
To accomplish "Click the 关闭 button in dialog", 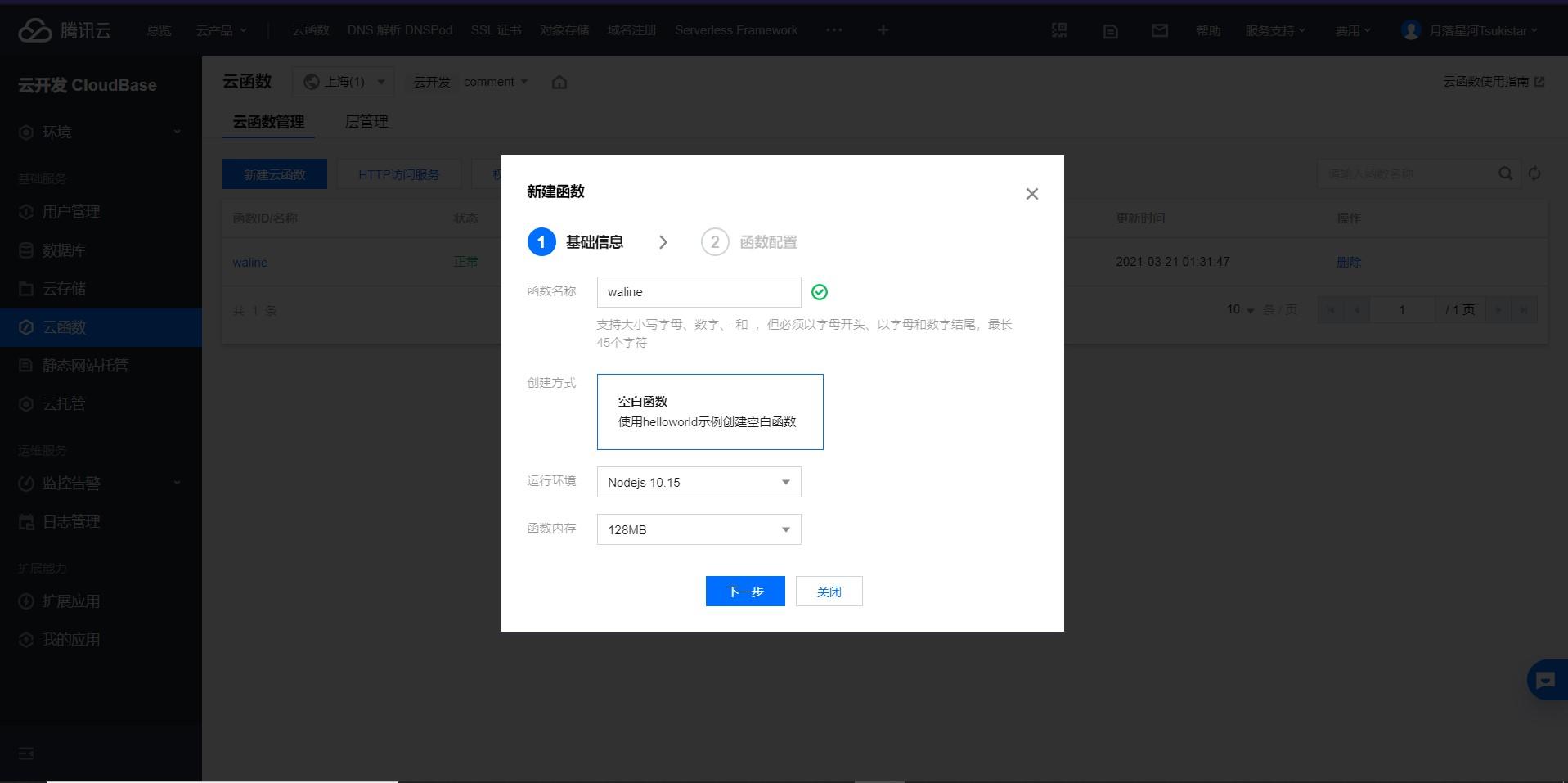I will click(x=829, y=592).
